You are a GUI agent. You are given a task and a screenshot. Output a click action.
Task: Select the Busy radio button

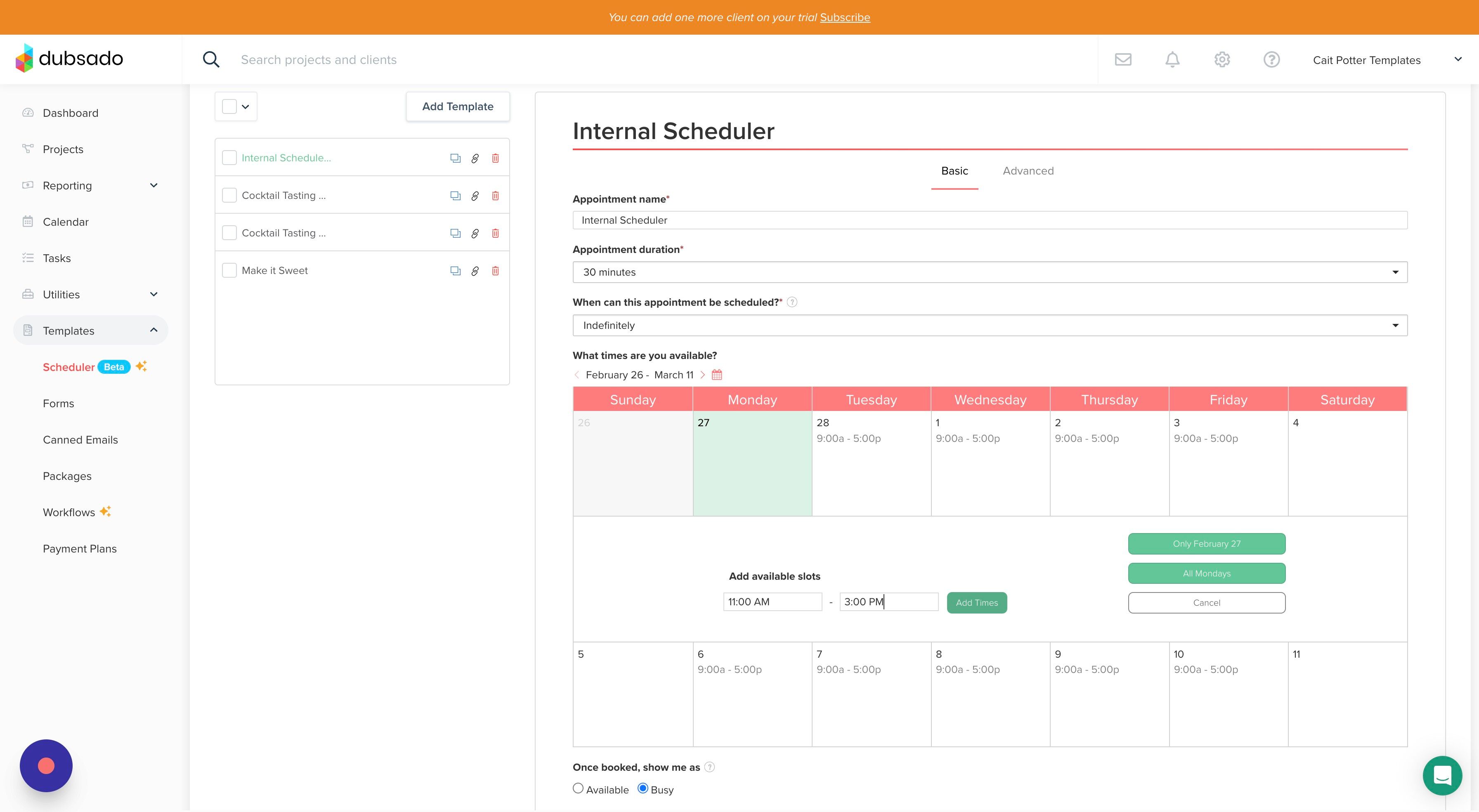(643, 788)
